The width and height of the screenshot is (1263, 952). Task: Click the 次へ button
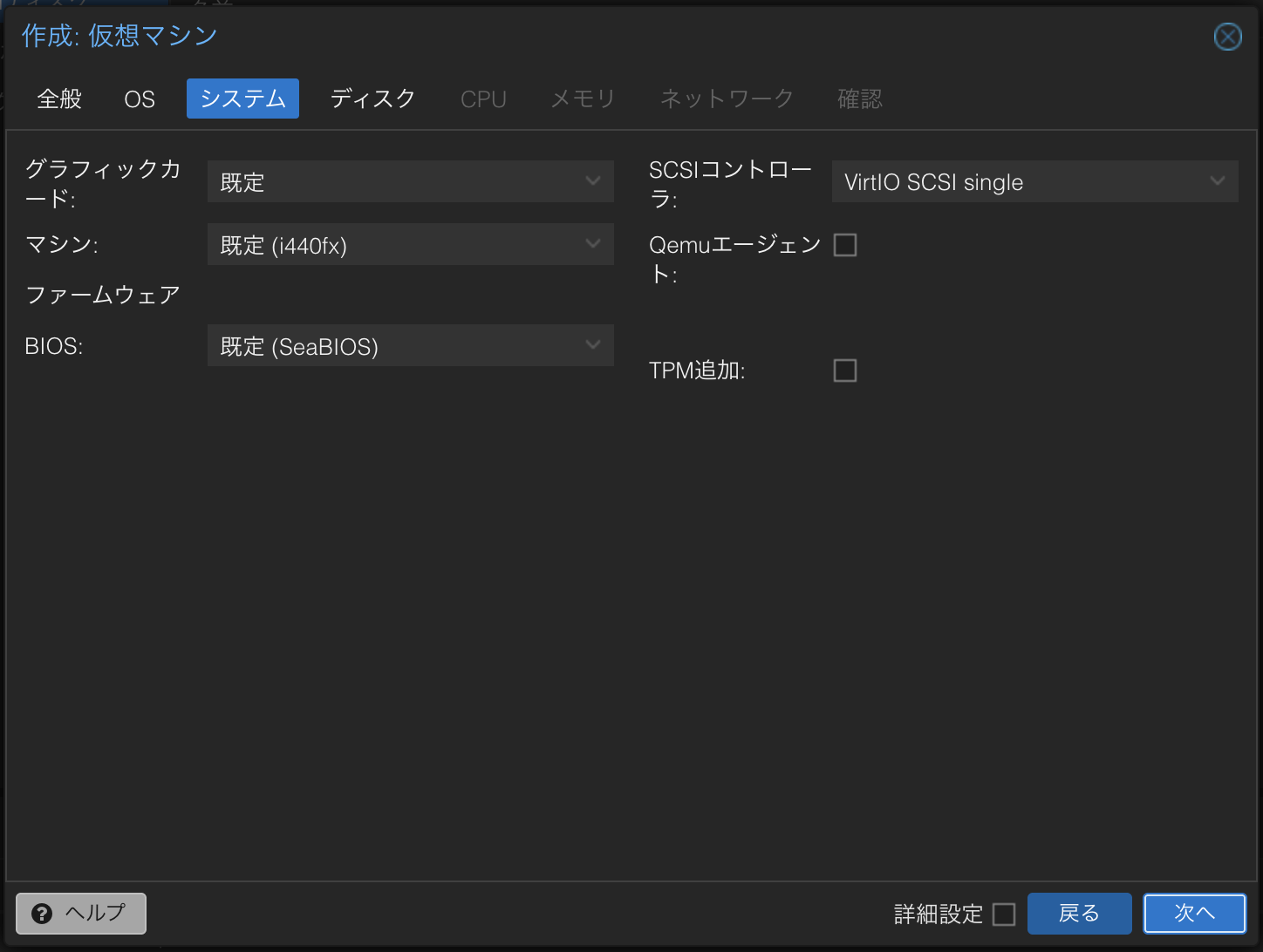point(1195,914)
